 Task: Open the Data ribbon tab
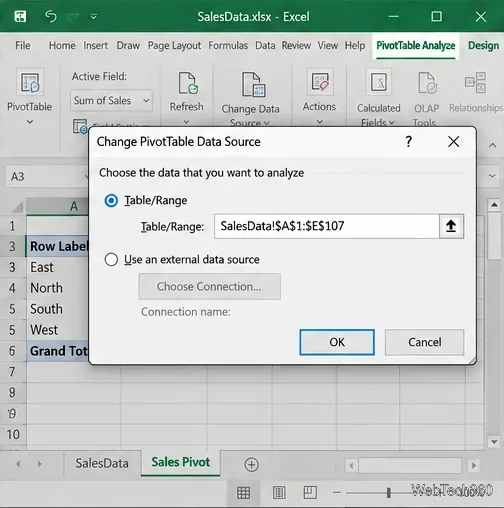[x=265, y=45]
